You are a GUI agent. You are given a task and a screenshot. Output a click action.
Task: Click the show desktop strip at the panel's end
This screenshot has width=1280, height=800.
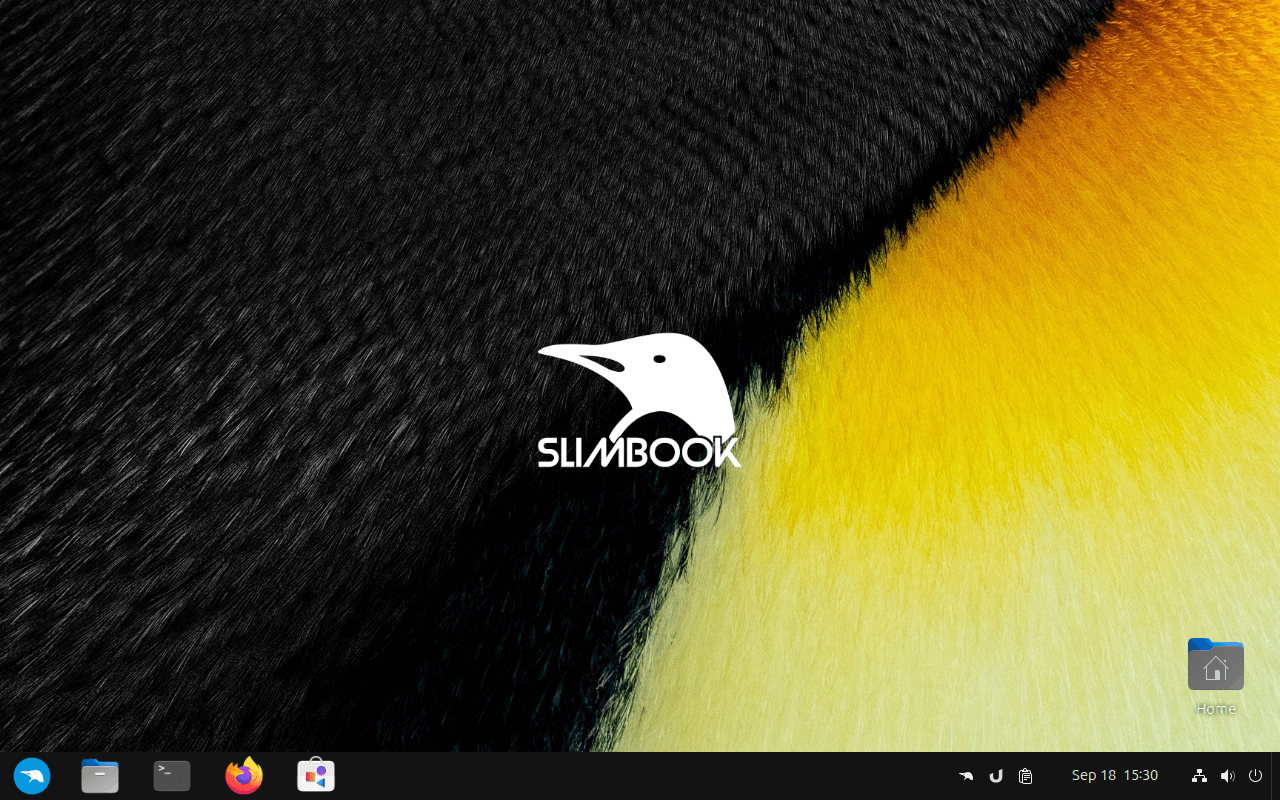pyautogui.click(x=1275, y=776)
